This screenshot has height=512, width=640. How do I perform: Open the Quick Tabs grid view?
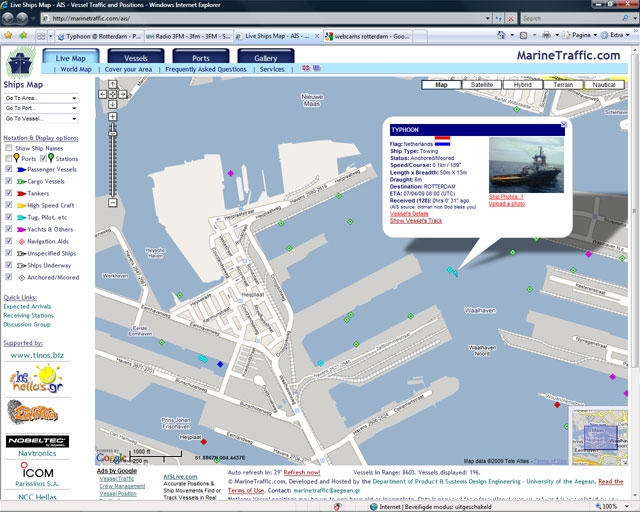coord(41,36)
